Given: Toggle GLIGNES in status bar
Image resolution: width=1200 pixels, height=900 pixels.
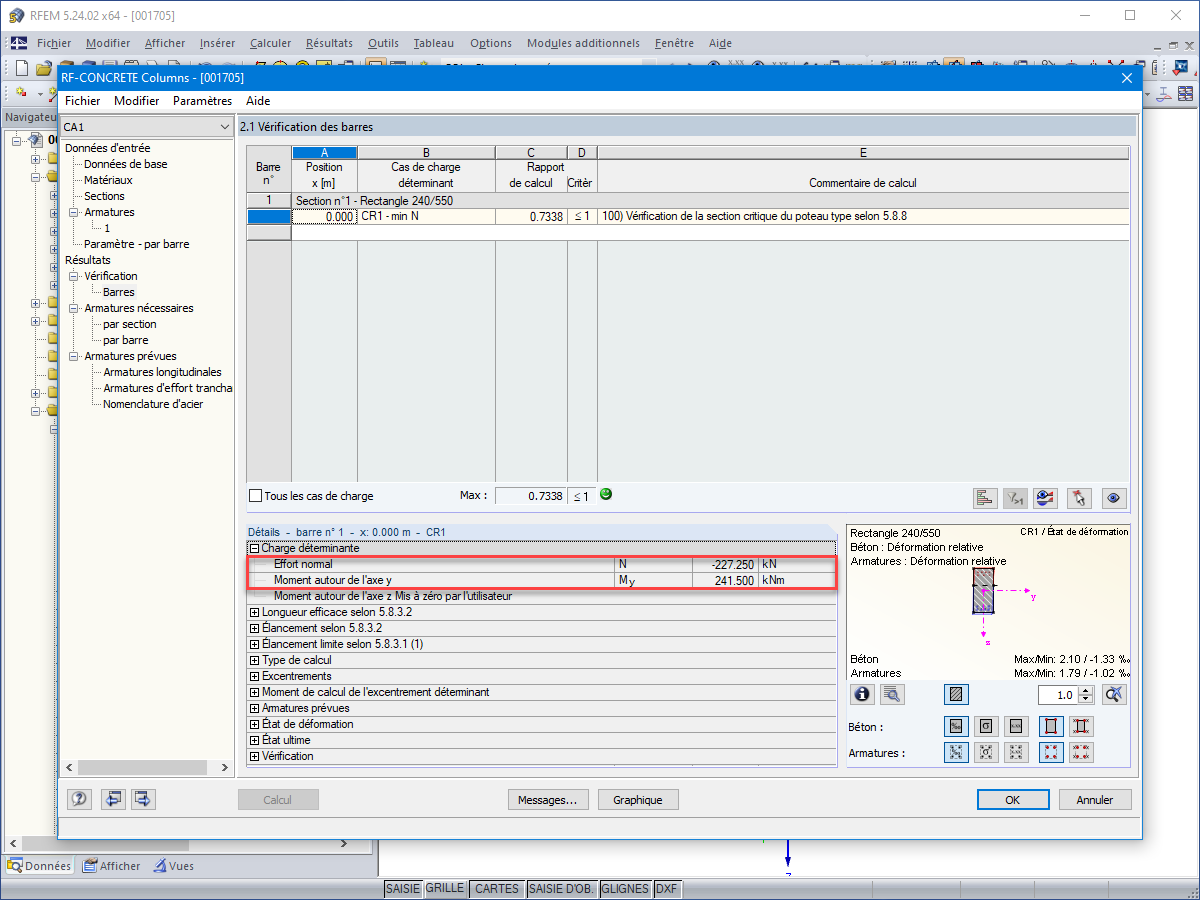Looking at the screenshot, I should (x=626, y=889).
